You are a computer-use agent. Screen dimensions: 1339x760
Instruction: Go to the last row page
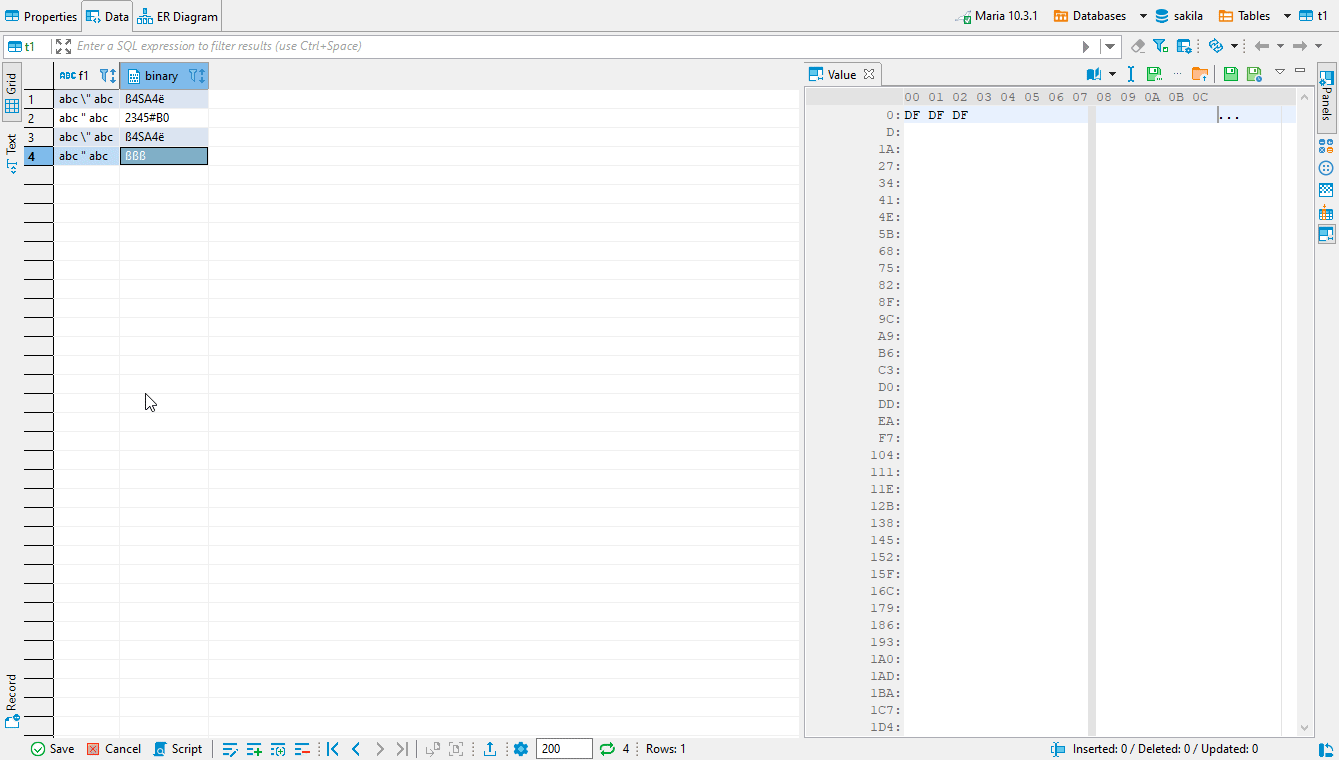402,749
